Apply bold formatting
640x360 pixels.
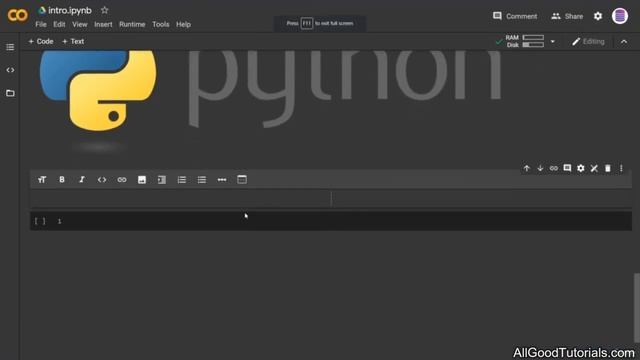[62, 180]
